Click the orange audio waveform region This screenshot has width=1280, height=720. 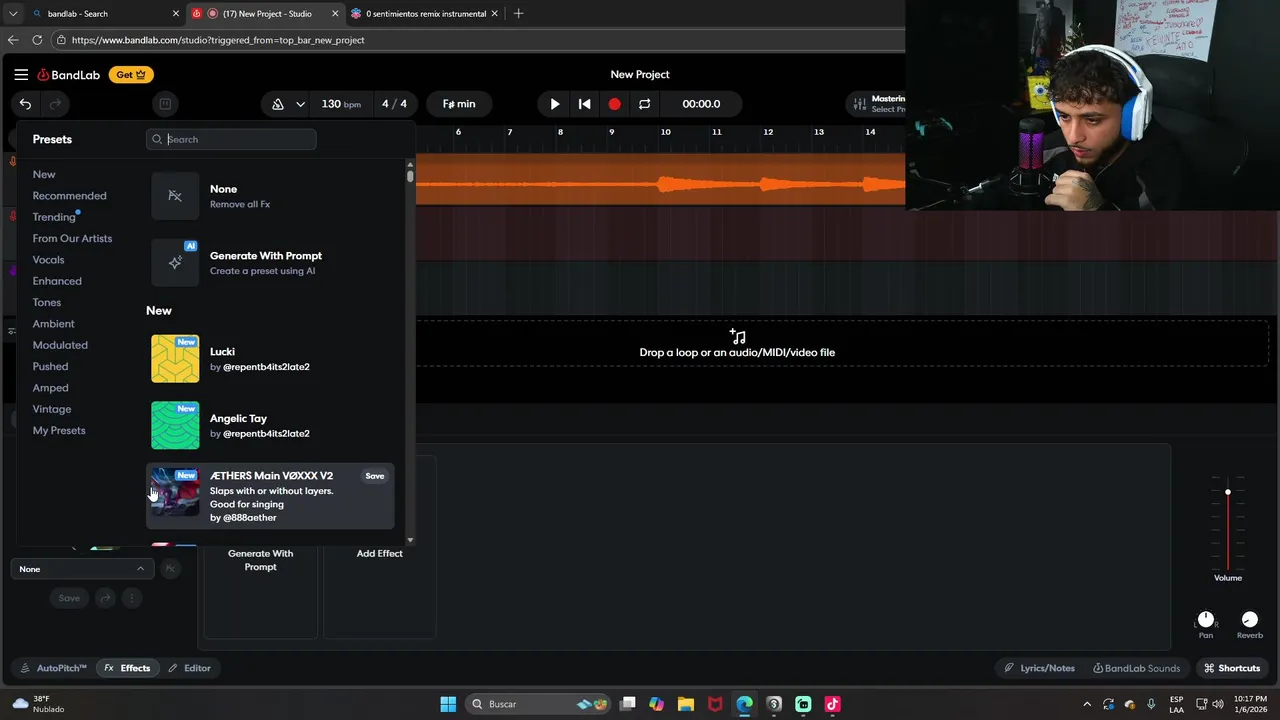660,180
